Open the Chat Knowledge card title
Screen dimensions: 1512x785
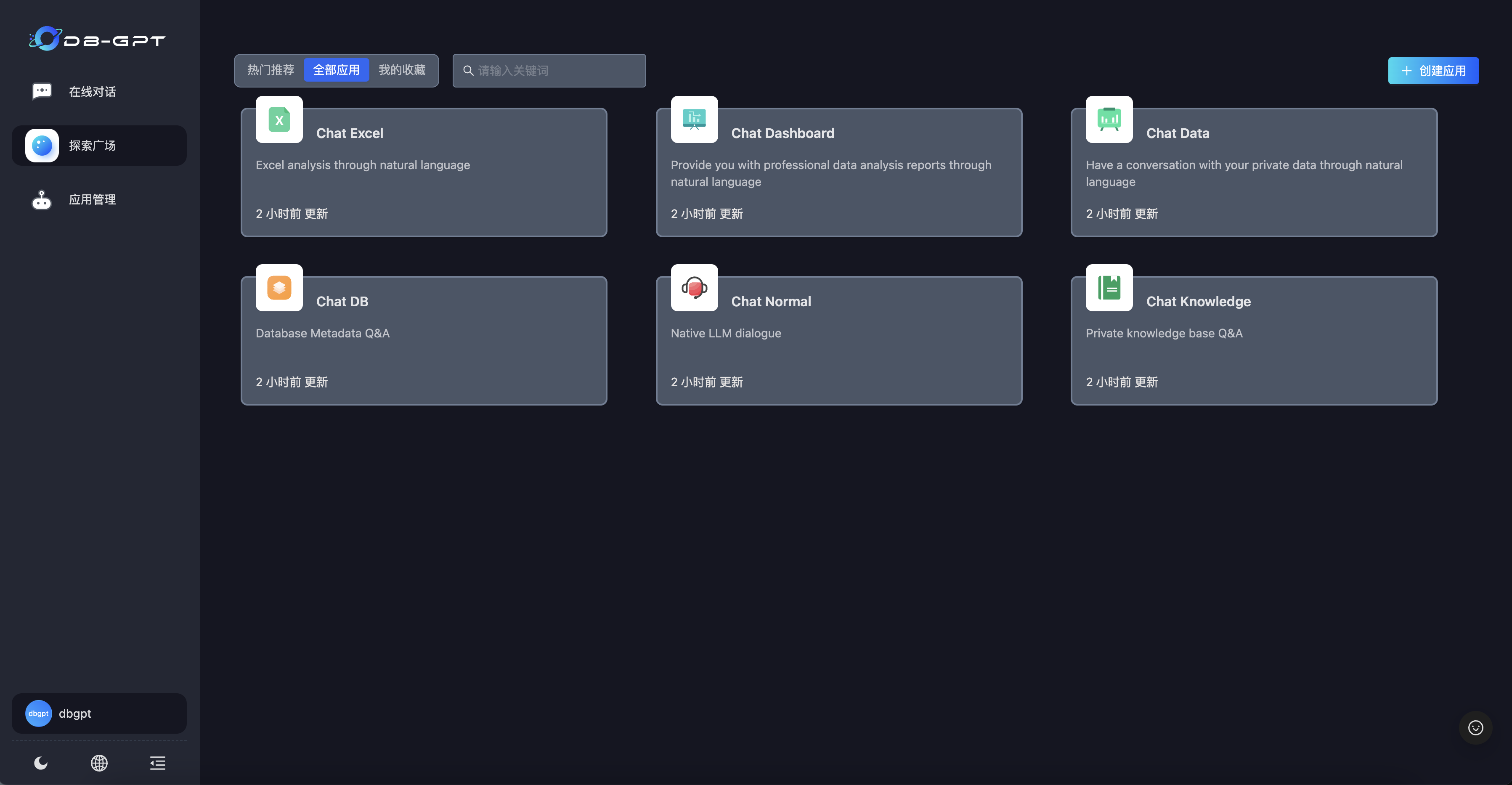click(x=1198, y=301)
